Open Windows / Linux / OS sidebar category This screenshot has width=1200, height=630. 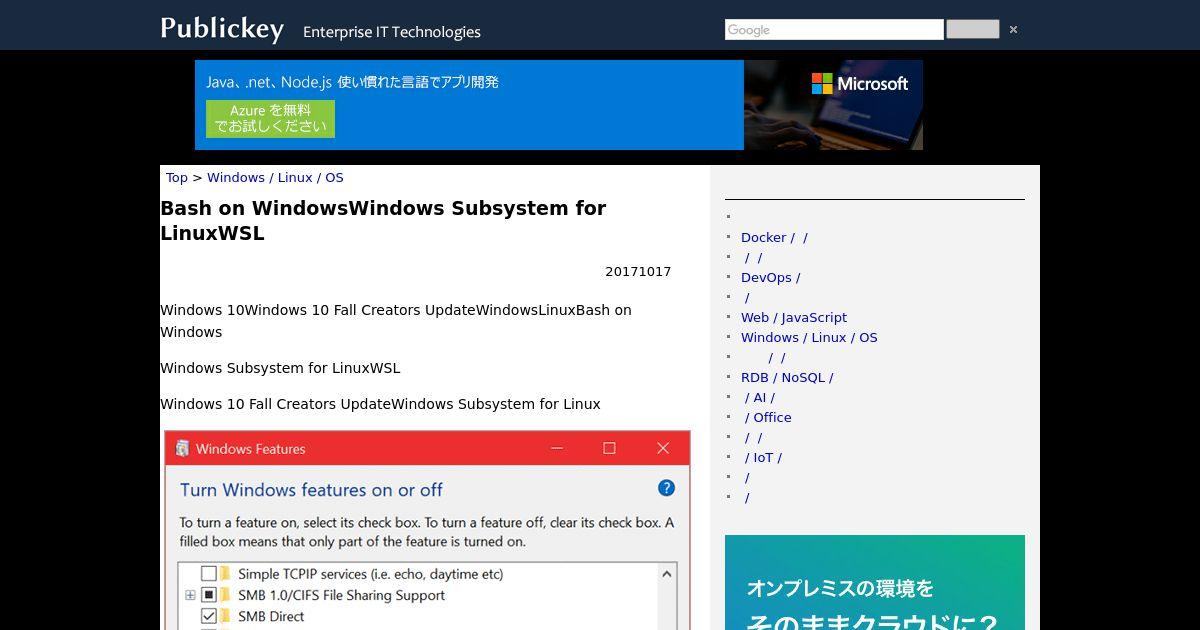(809, 338)
